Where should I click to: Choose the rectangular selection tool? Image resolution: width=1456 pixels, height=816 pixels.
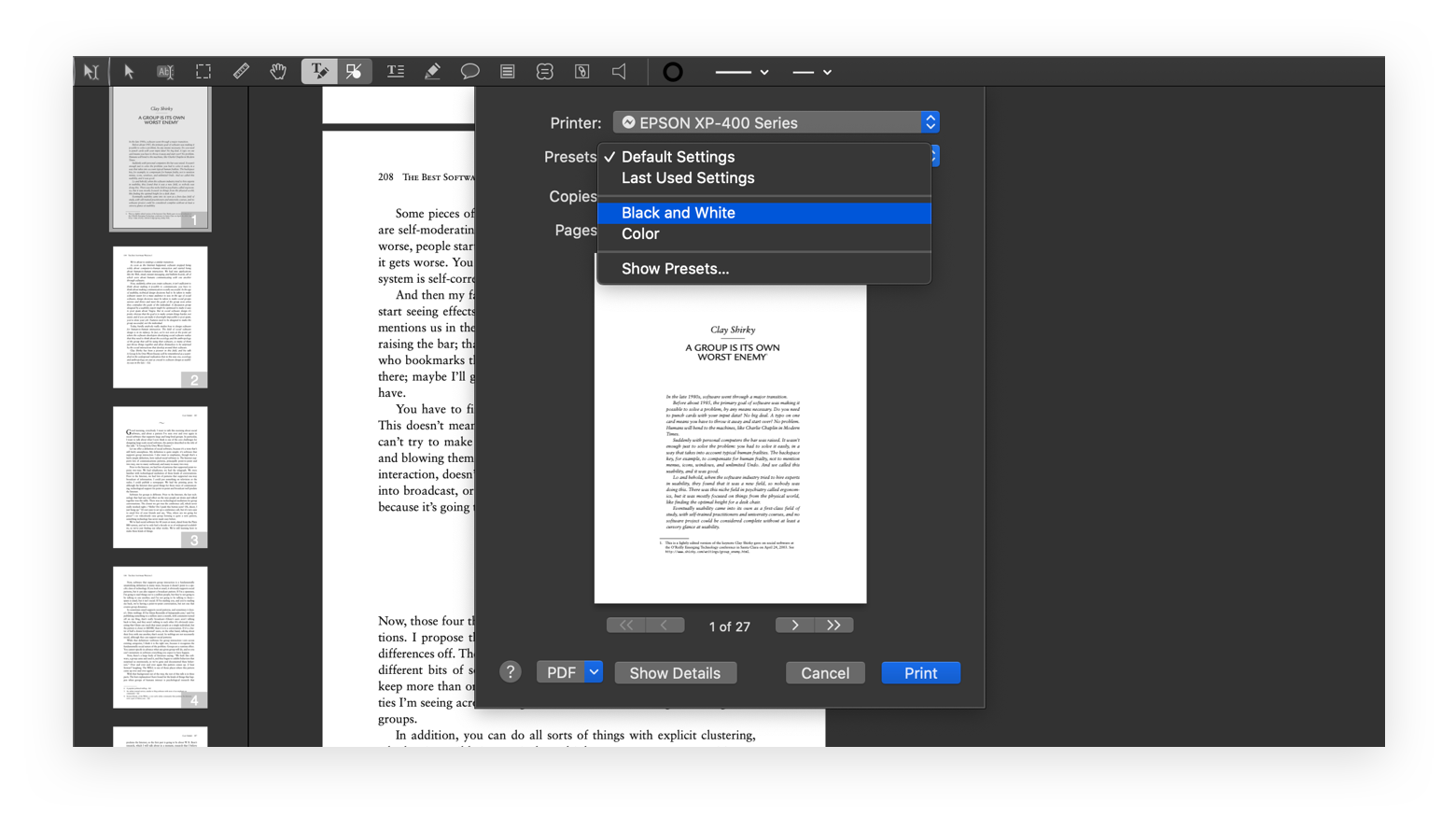coord(203,71)
